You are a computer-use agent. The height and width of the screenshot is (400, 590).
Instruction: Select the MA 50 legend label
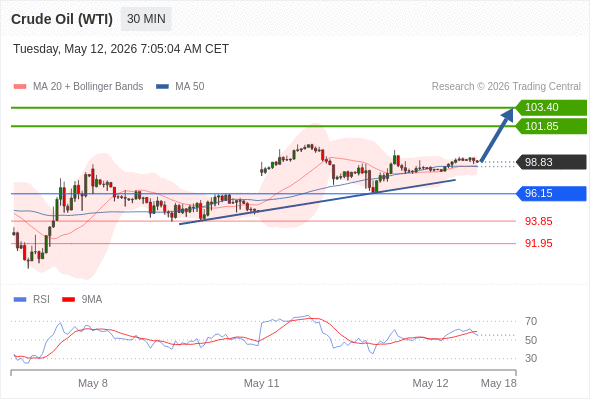pyautogui.click(x=190, y=87)
